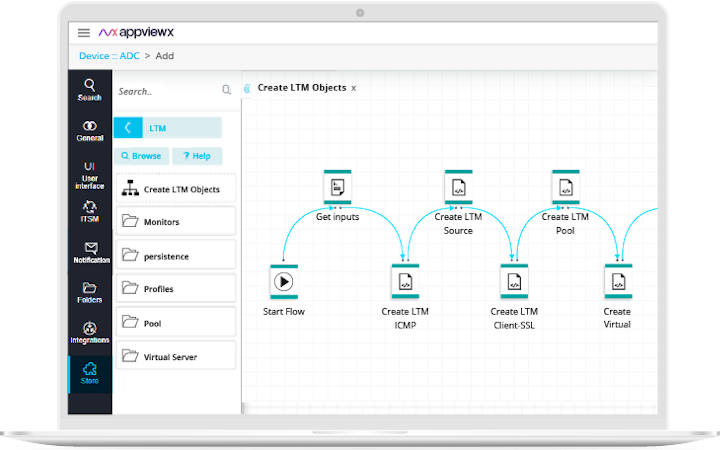Select the Create LTM ICMP node
Viewport: 720px width, 450px height.
coord(405,282)
